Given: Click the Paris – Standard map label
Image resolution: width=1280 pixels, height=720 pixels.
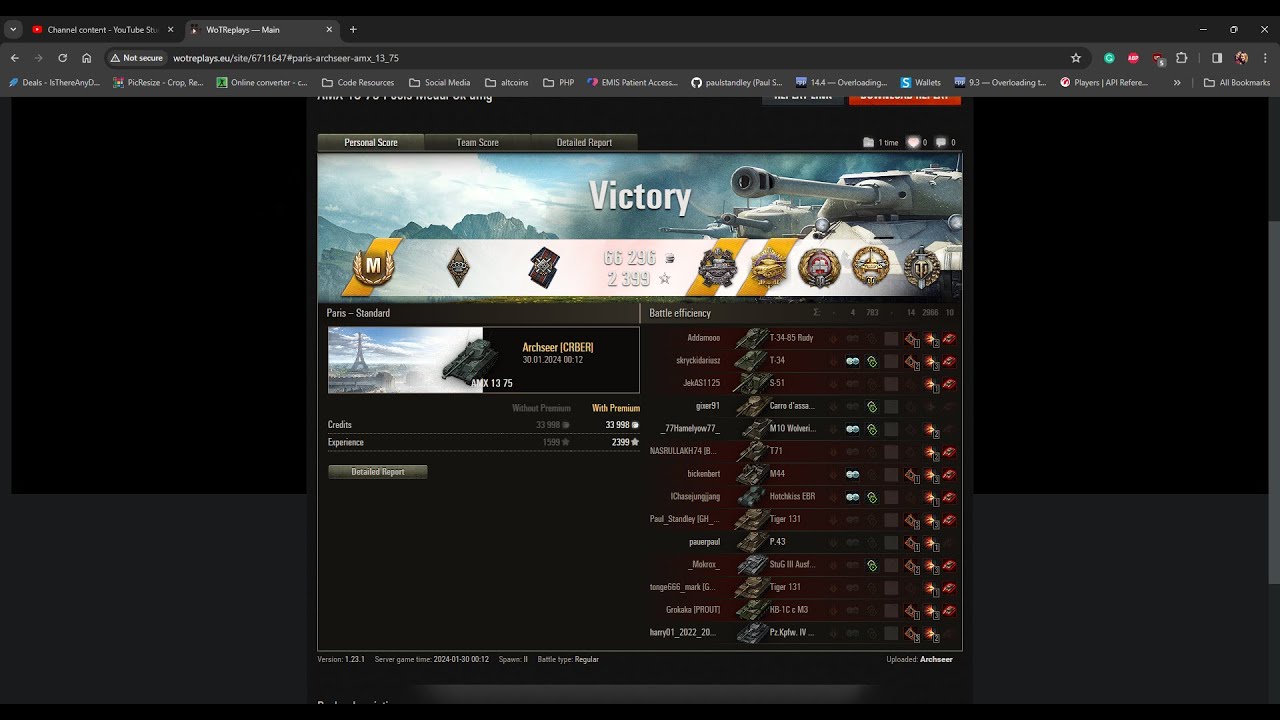Looking at the screenshot, I should (x=358, y=313).
